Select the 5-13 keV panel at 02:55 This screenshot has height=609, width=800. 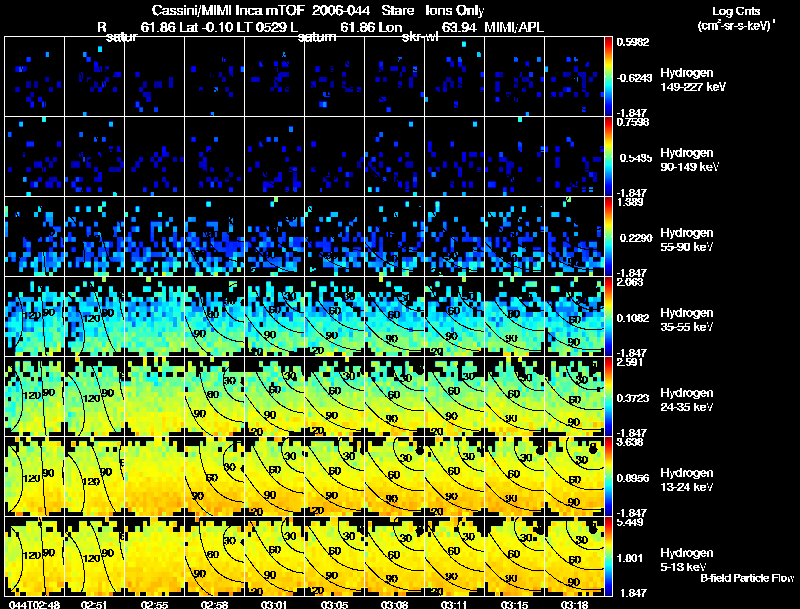click(155, 556)
